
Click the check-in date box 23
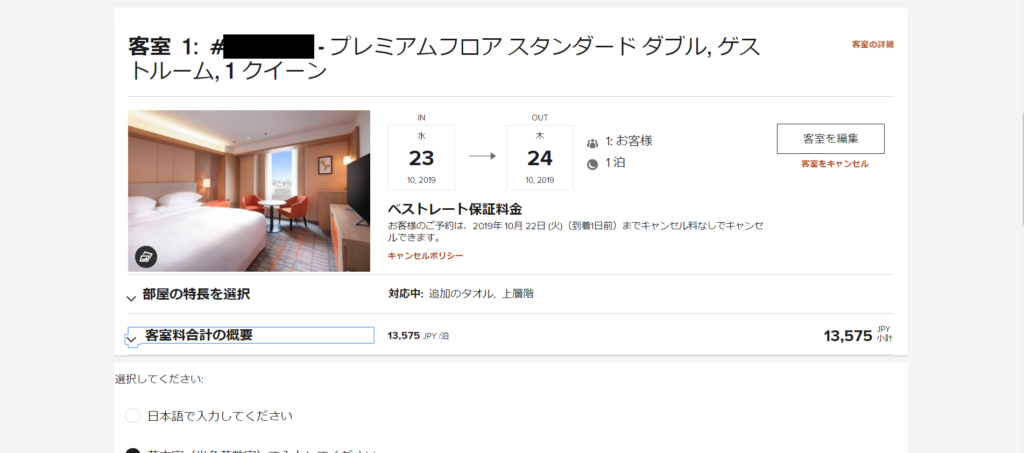(x=421, y=157)
